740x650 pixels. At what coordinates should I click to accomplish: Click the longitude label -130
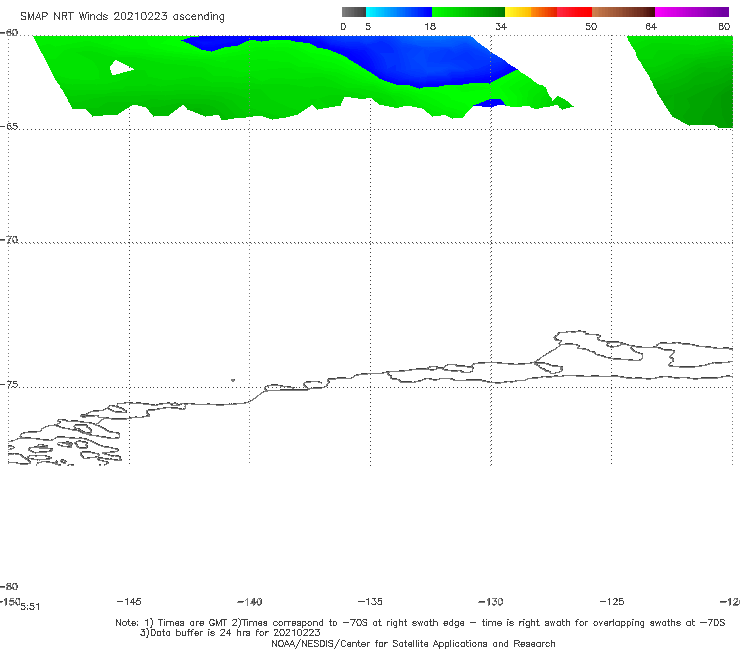click(491, 602)
